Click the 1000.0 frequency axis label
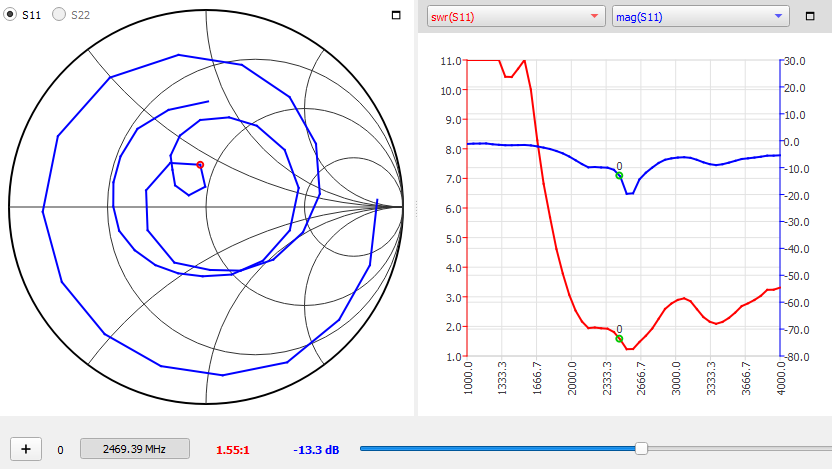This screenshot has height=469, width=832. 467,378
